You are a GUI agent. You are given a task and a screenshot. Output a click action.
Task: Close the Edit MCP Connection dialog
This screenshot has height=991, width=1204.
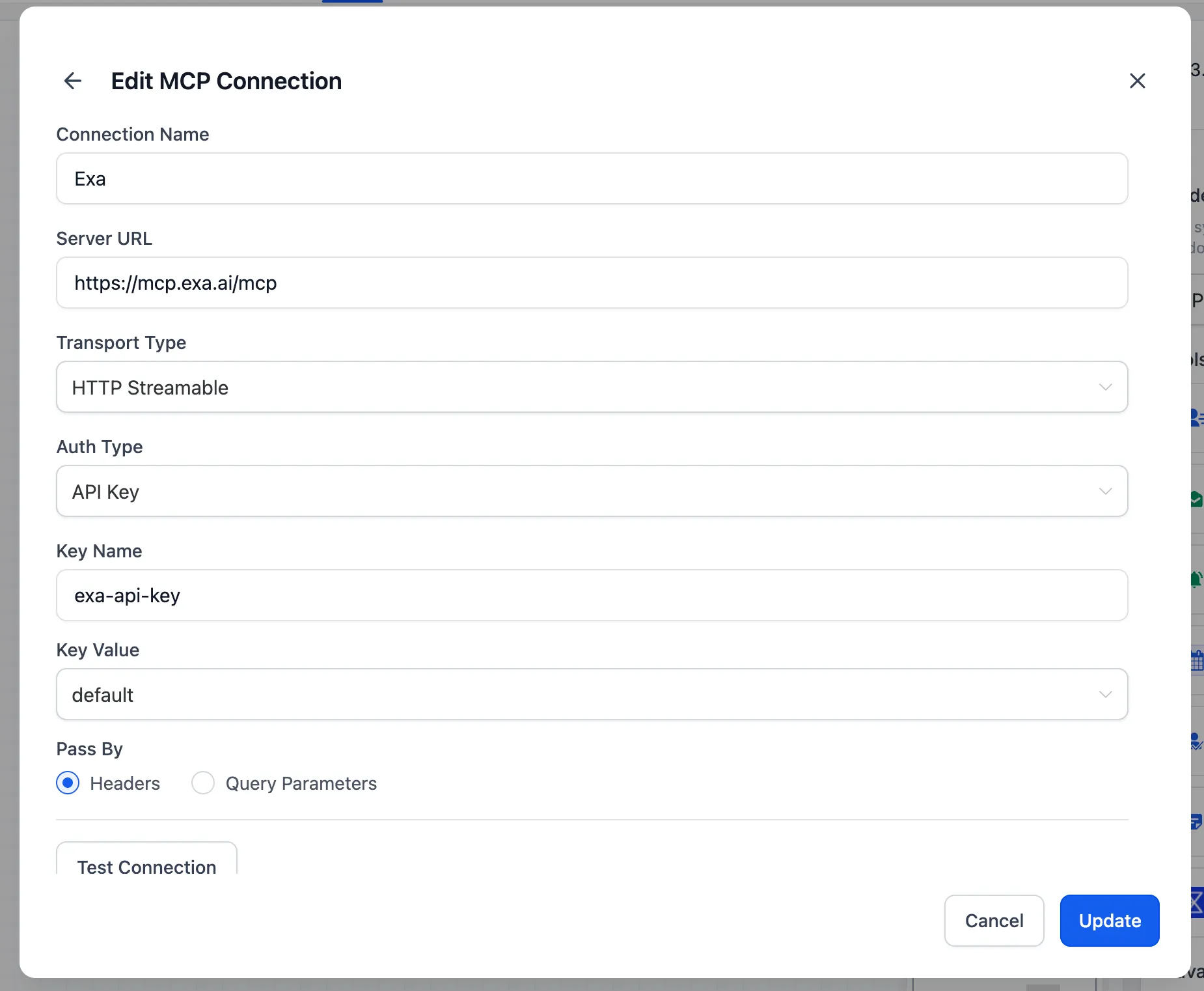point(1137,81)
